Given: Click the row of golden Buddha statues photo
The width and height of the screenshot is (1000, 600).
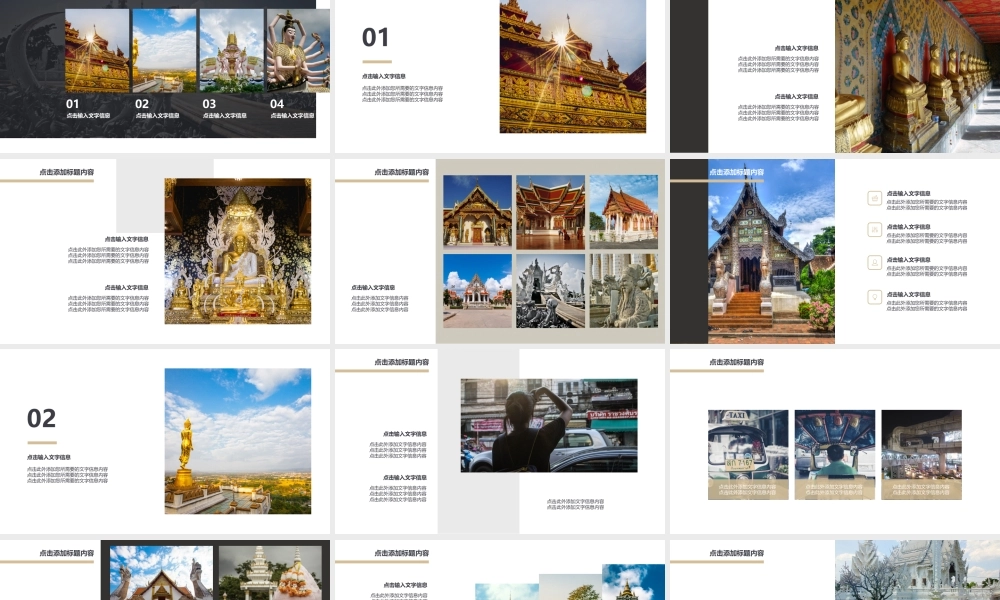Looking at the screenshot, I should pos(917,76).
